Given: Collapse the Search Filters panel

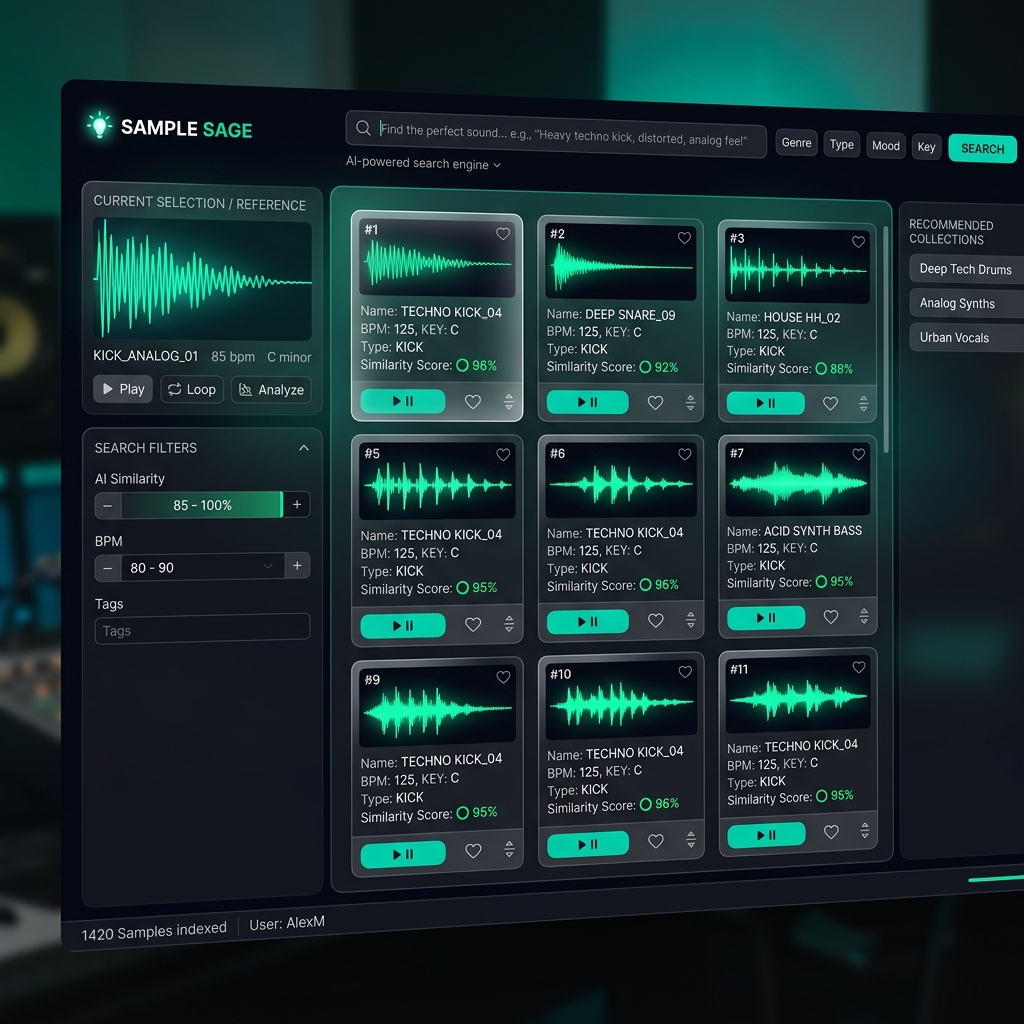Looking at the screenshot, I should tap(304, 448).
